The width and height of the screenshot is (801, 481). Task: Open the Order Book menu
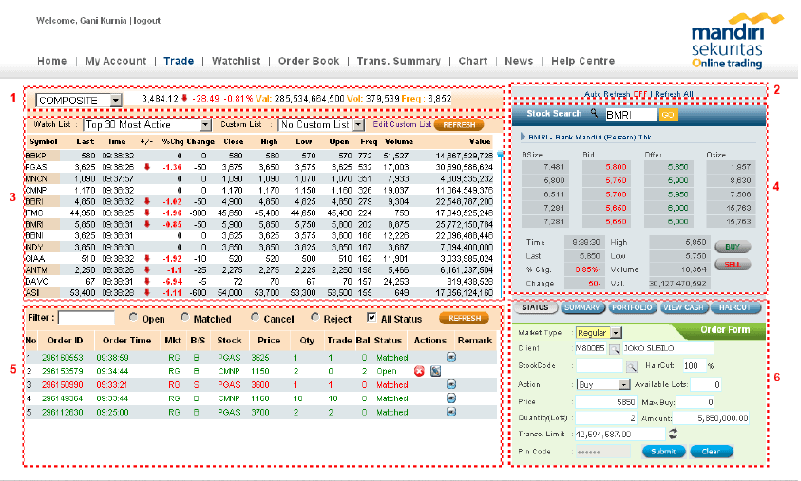click(x=309, y=61)
